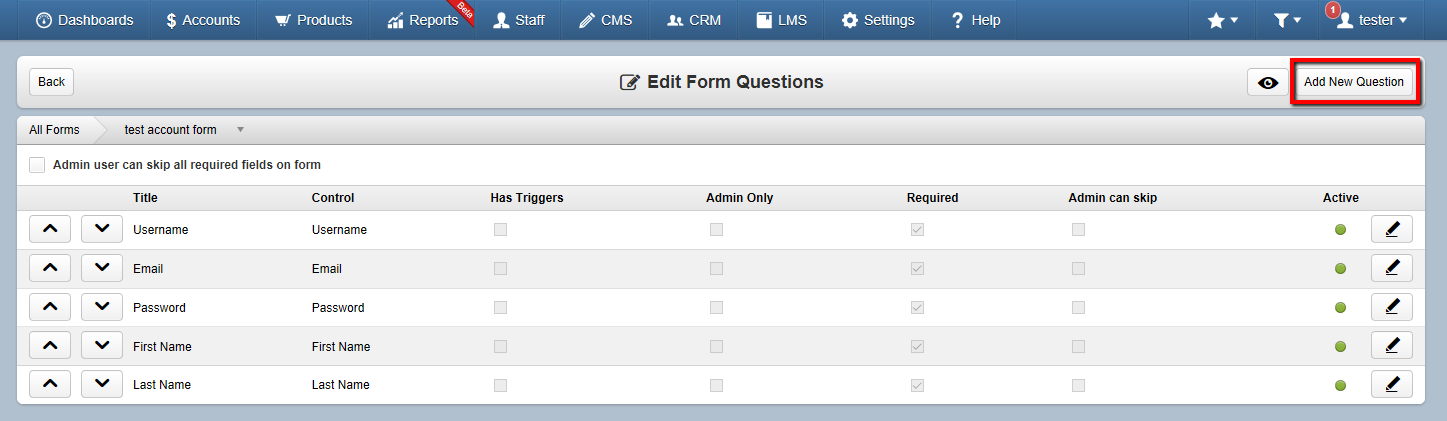Toggle Required checkbox for Username row
Image resolution: width=1447 pixels, height=421 pixels.
tap(917, 230)
